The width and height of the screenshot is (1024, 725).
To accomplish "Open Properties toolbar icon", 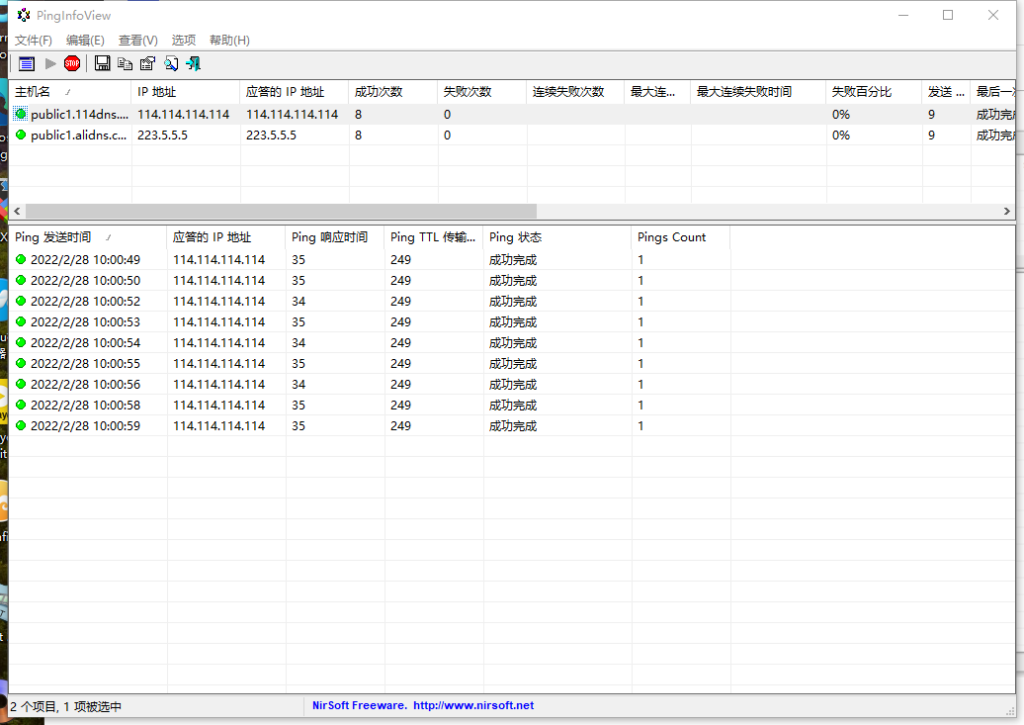I will point(148,63).
